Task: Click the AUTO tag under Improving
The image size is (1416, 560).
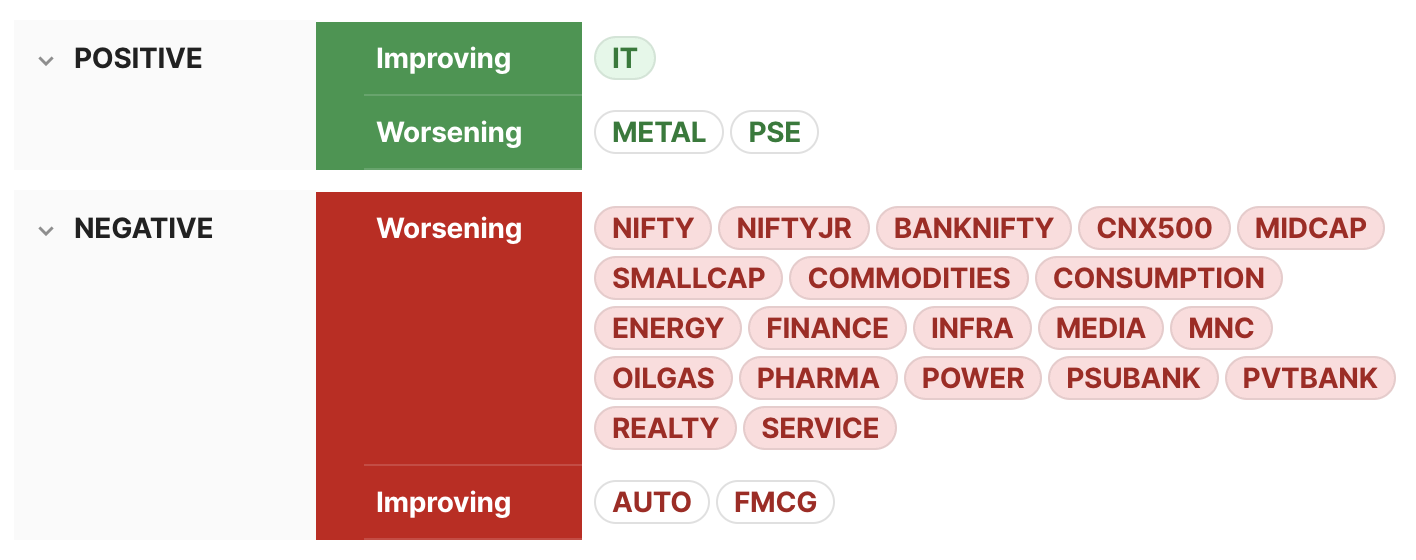Action: pos(652,503)
